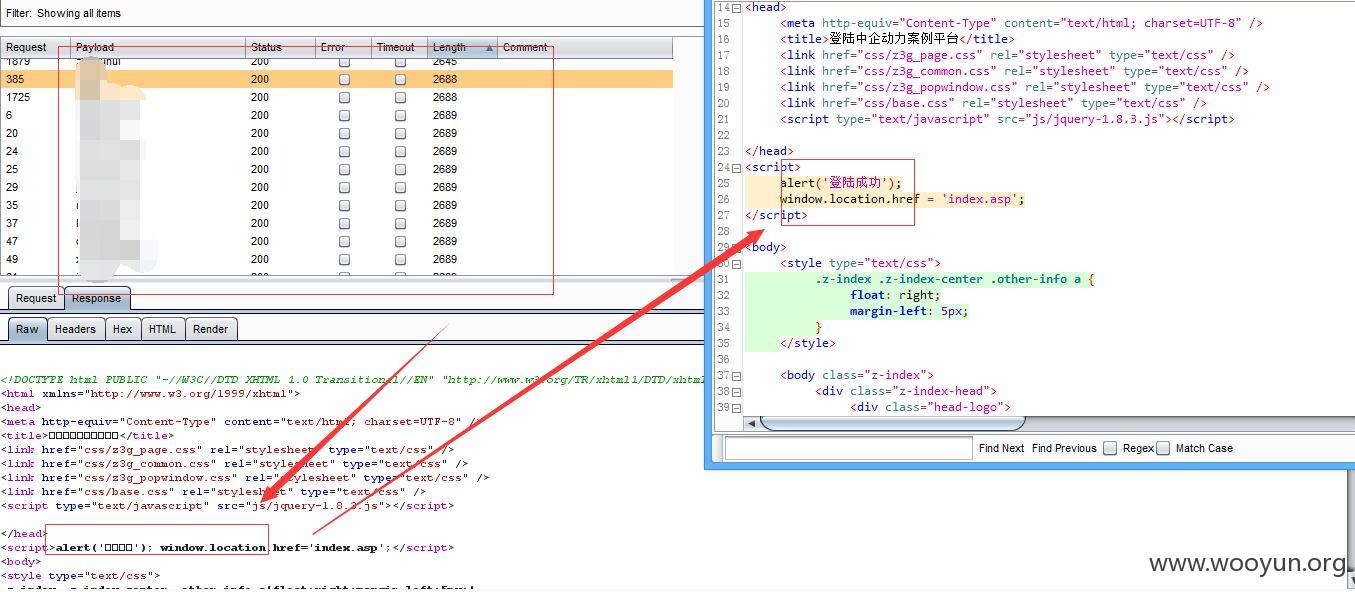Click Find Previous in the search bar
The width and height of the screenshot is (1355, 592).
click(x=1064, y=448)
